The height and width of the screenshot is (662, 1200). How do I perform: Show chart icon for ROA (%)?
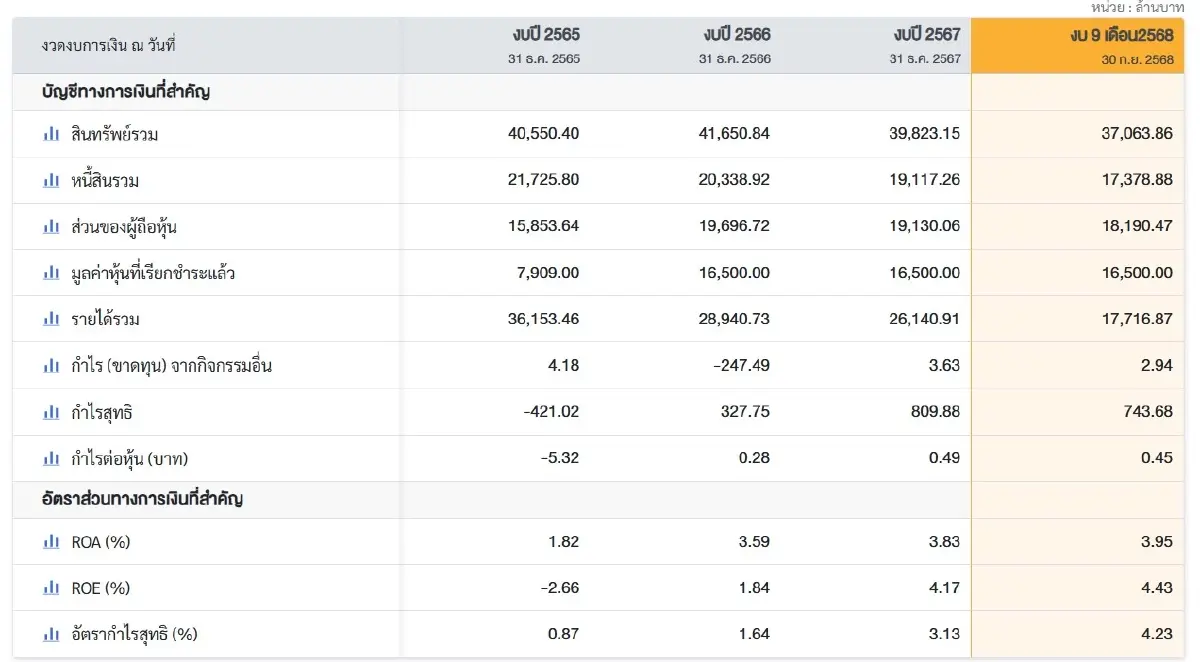coord(51,542)
